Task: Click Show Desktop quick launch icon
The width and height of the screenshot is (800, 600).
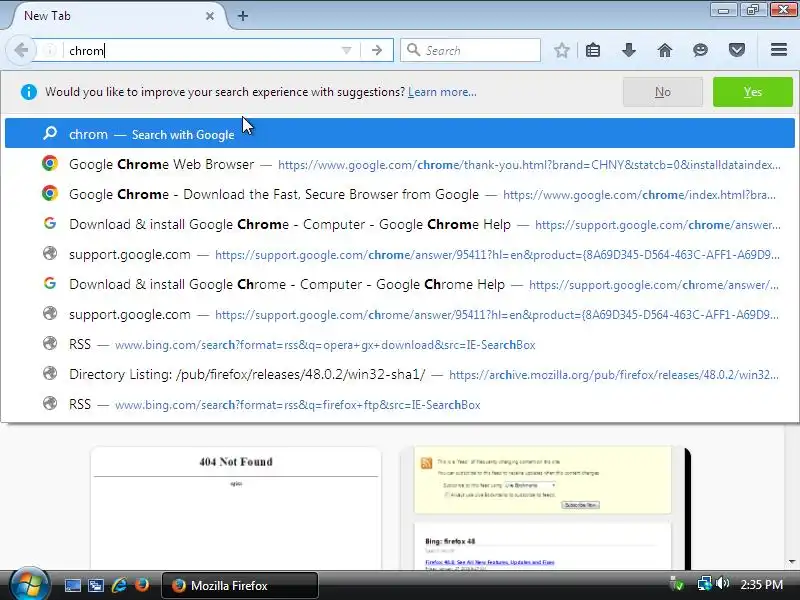Action: (72, 585)
